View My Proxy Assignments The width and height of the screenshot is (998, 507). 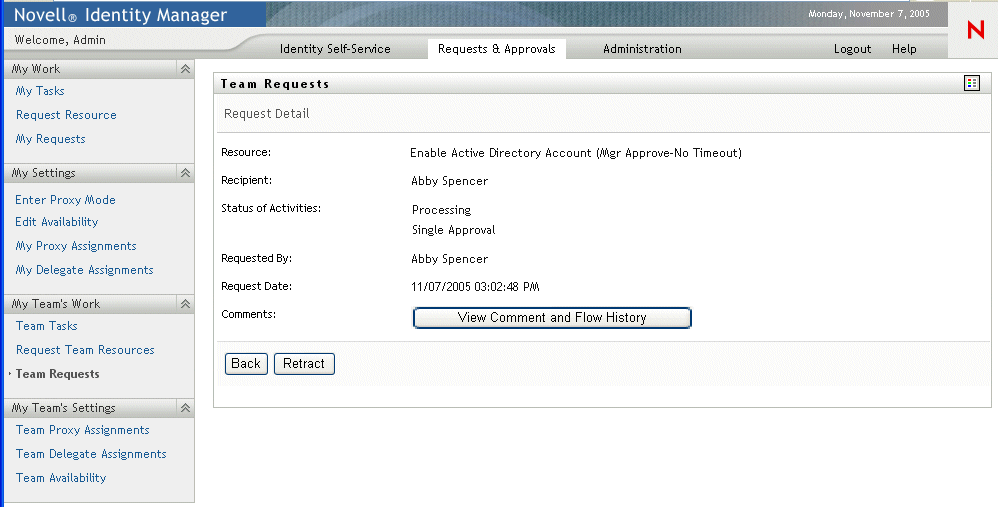coord(76,246)
